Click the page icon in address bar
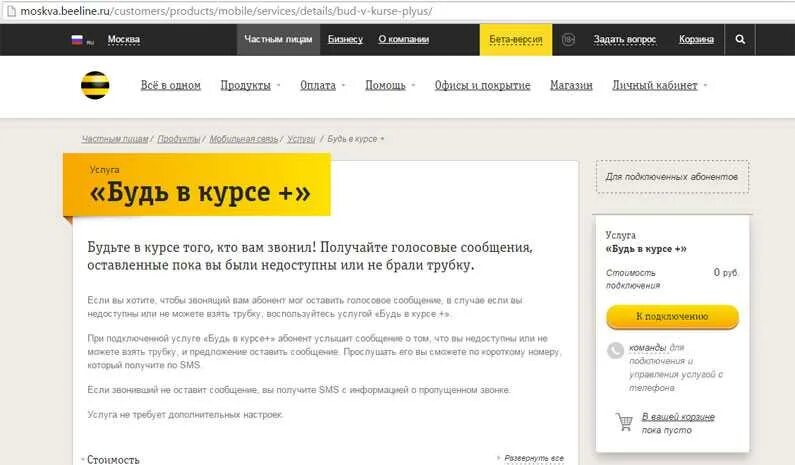Screen dimensions: 795x465 [10, 11]
